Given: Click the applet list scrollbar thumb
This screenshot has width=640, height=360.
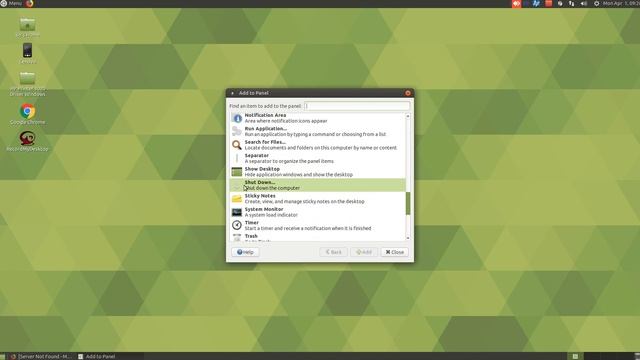Looking at the screenshot, I should tap(408, 203).
